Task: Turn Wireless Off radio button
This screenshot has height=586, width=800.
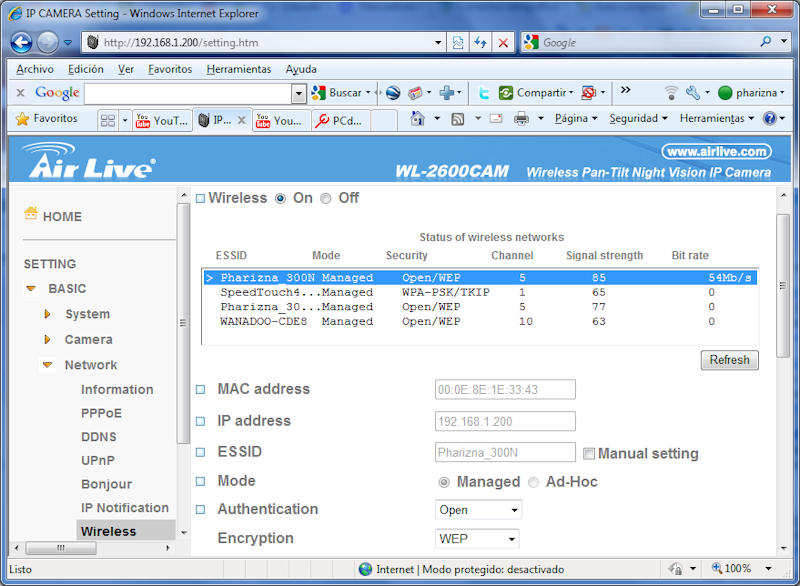Action: 326,198
